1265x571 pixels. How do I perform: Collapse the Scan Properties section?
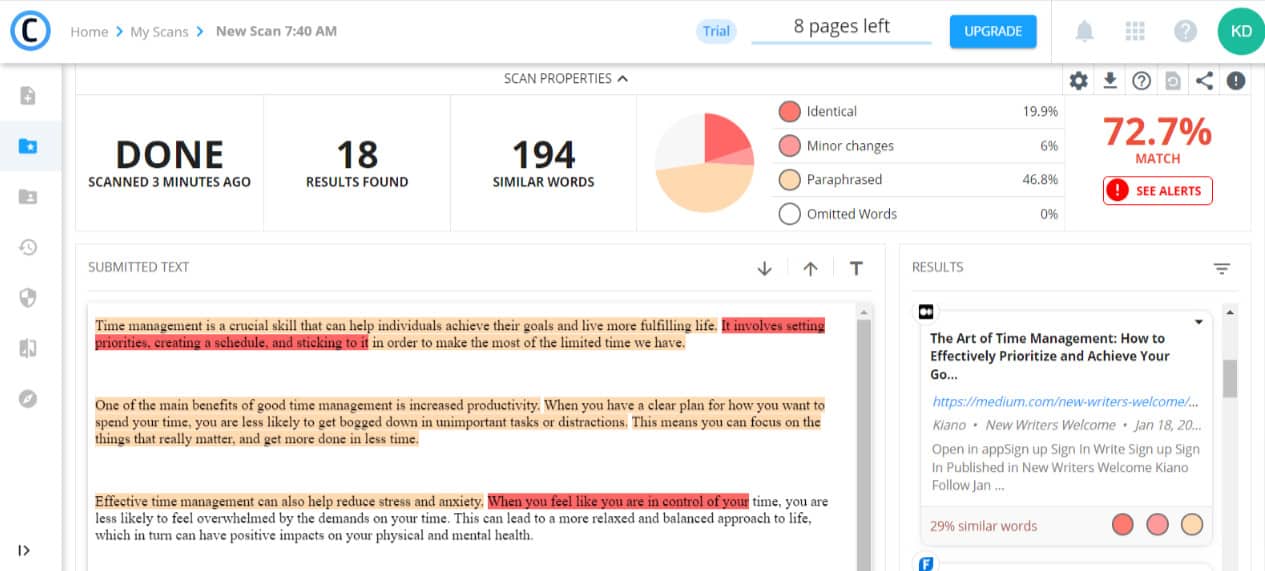click(566, 78)
